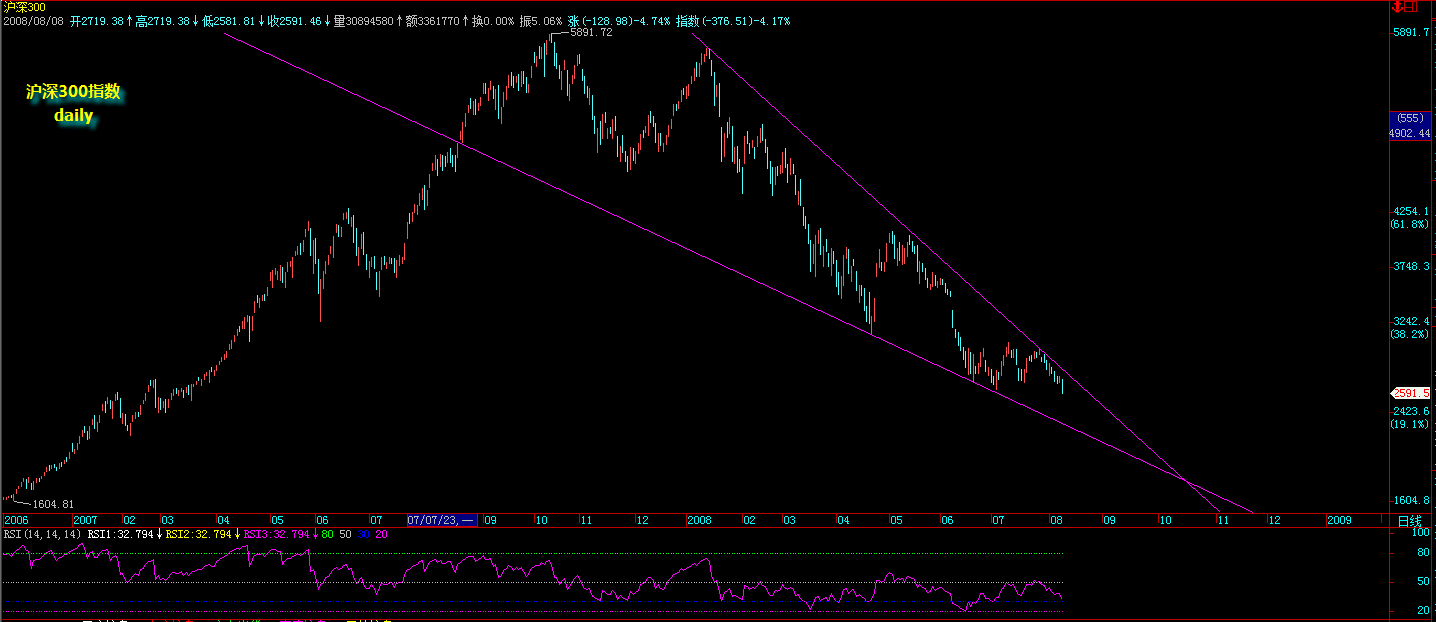Click the close price 收2591.46
Image resolution: width=1436 pixels, height=622 pixels.
[294, 20]
